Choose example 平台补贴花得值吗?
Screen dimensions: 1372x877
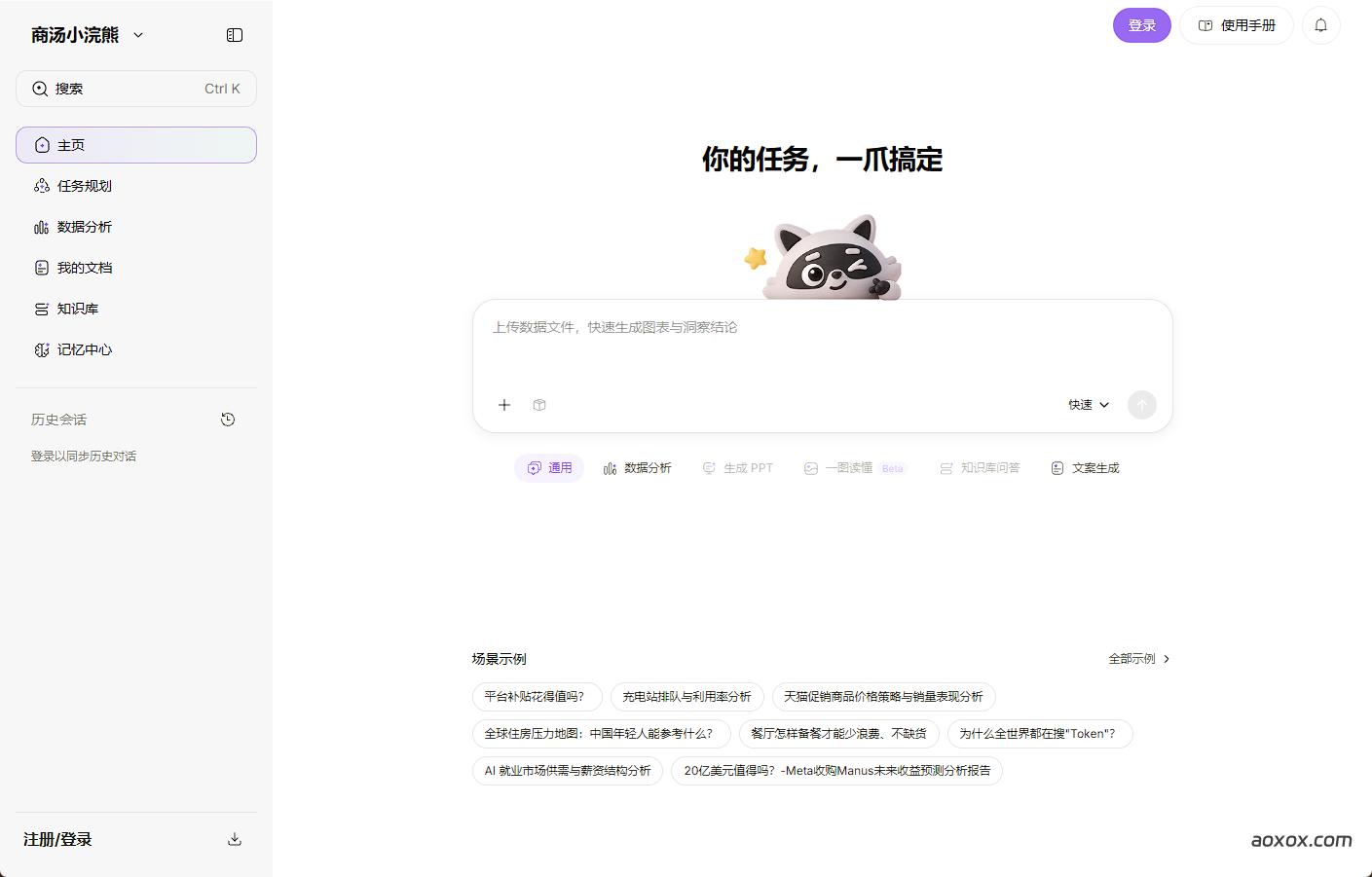coord(538,697)
